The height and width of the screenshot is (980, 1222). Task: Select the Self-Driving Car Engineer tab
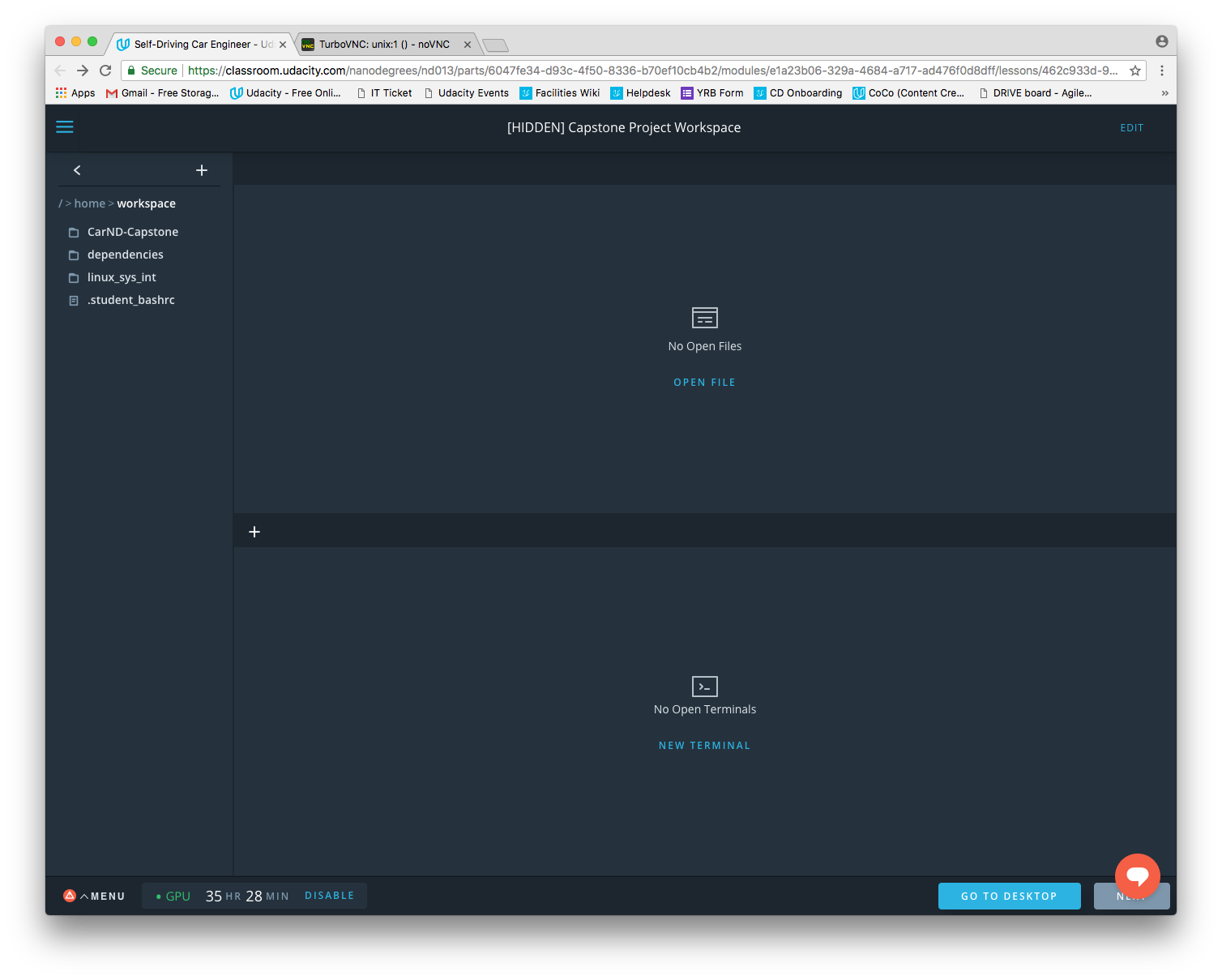tap(199, 45)
